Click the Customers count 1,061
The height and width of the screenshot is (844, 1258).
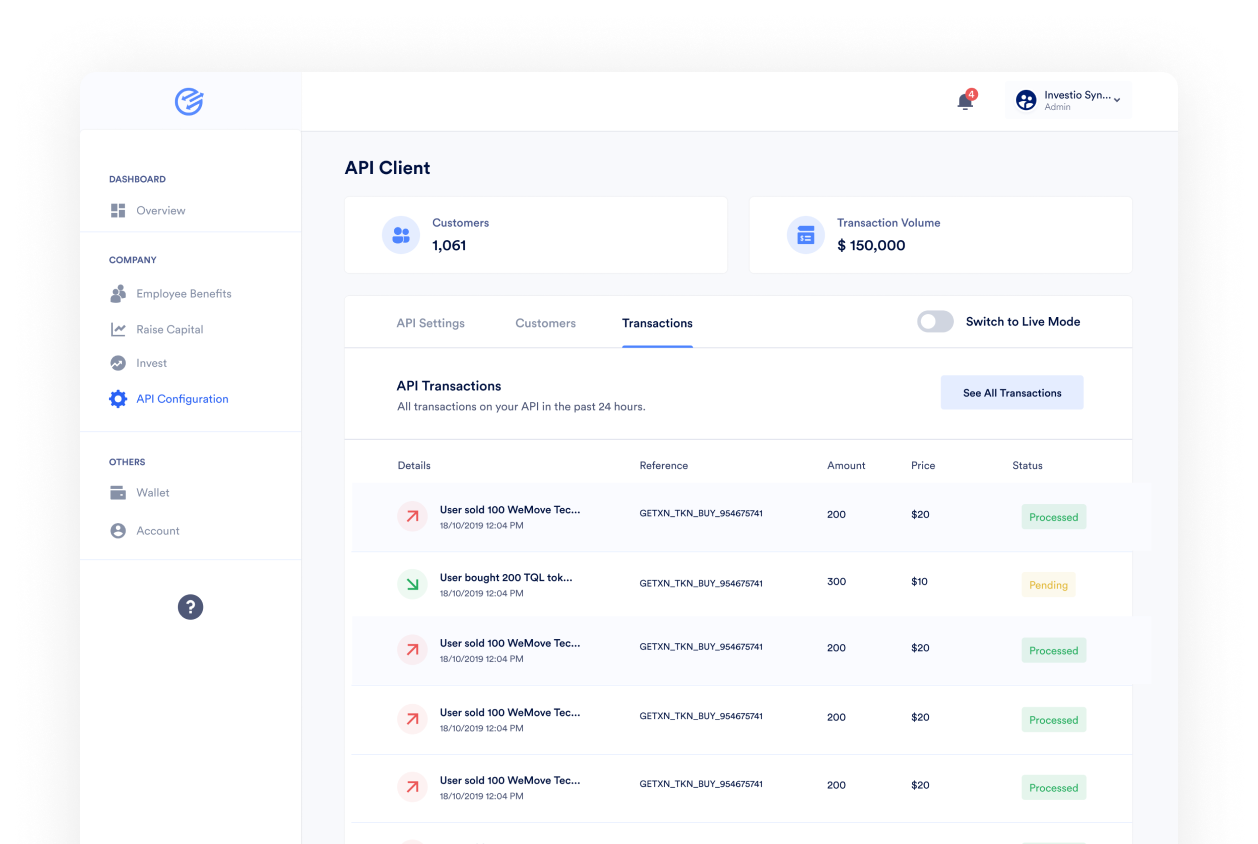pyautogui.click(x=449, y=245)
